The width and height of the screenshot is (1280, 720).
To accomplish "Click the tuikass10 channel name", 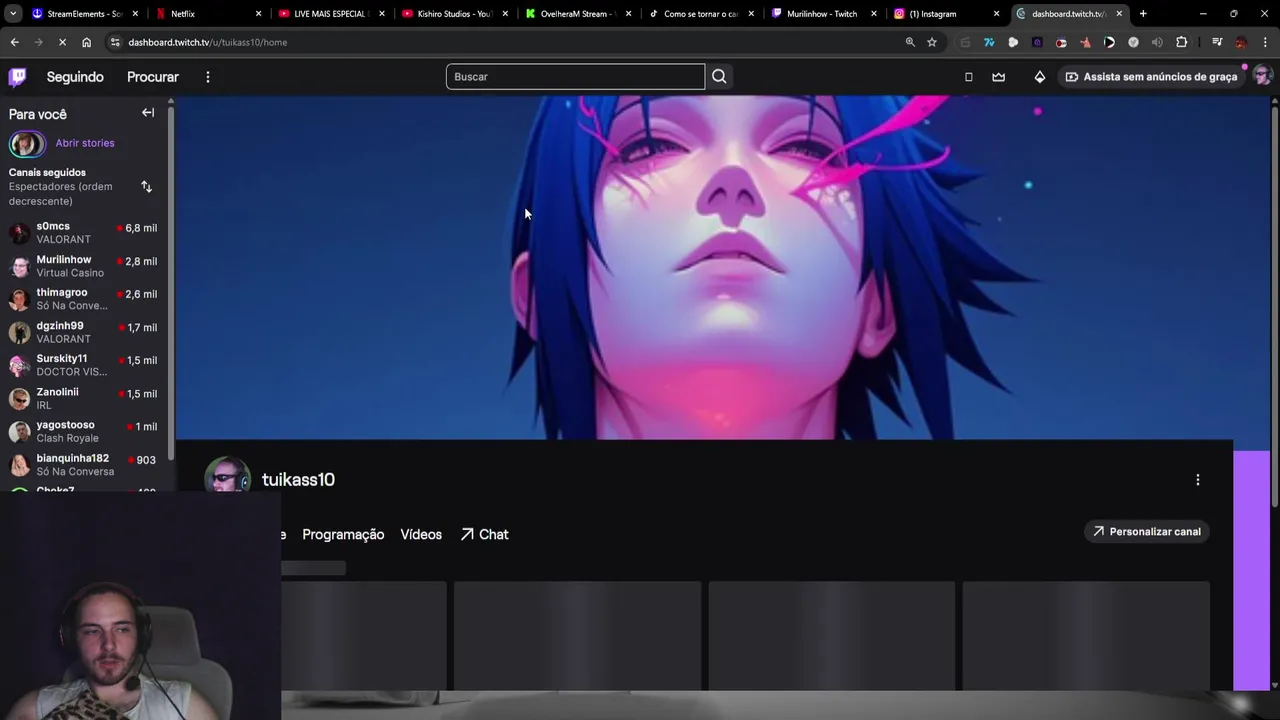I will (298, 480).
